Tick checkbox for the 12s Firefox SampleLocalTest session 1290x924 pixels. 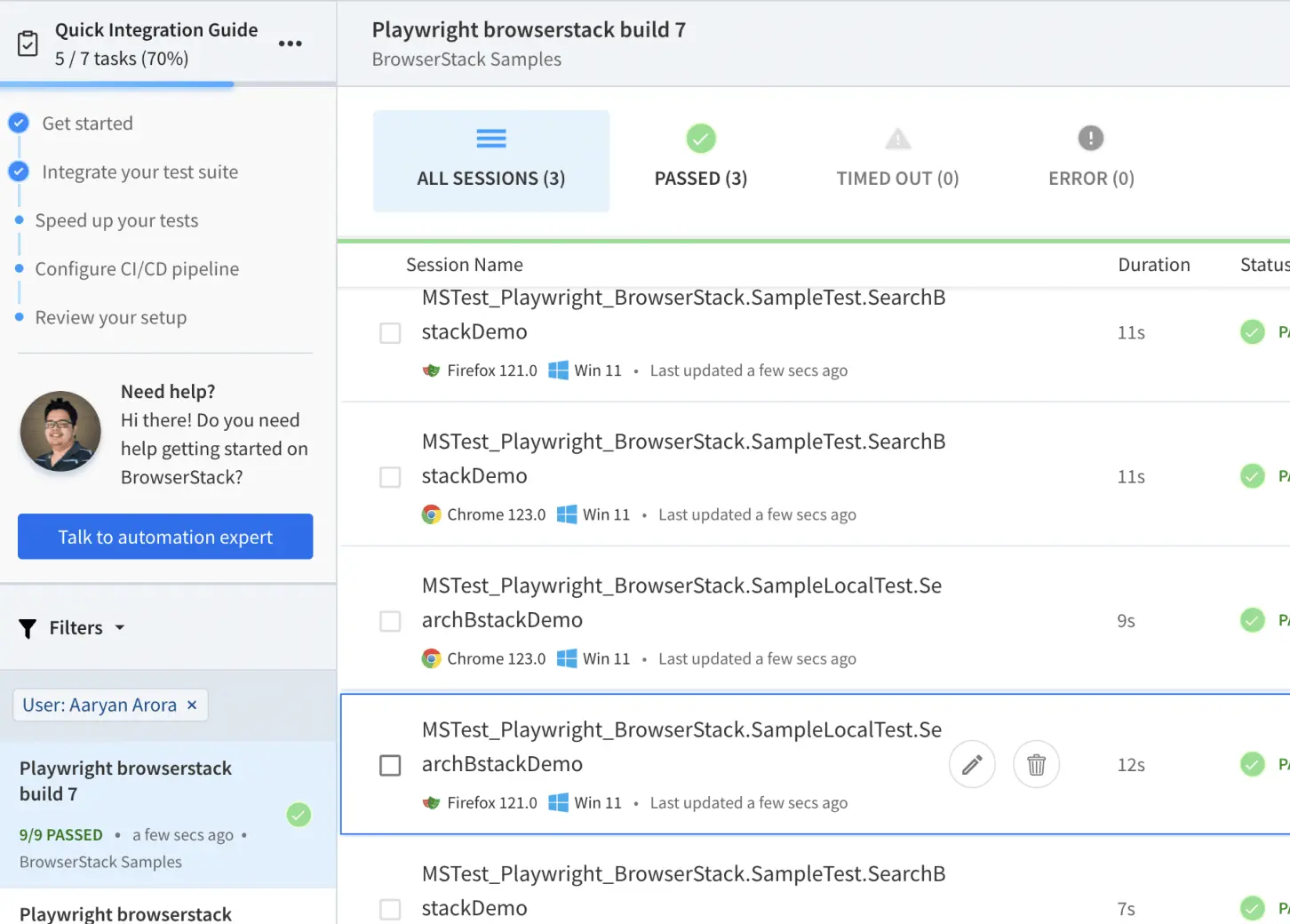(390, 765)
